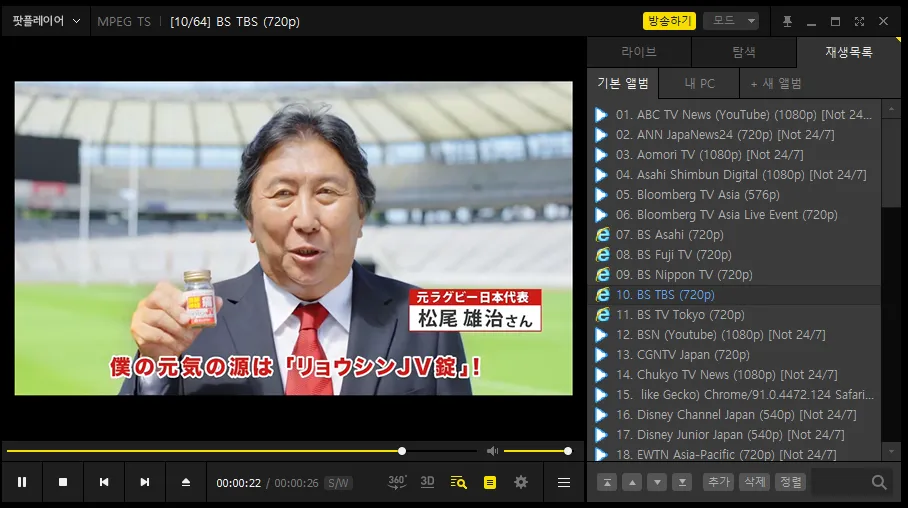Click the 정렬 button
908x508 pixels.
click(x=790, y=482)
